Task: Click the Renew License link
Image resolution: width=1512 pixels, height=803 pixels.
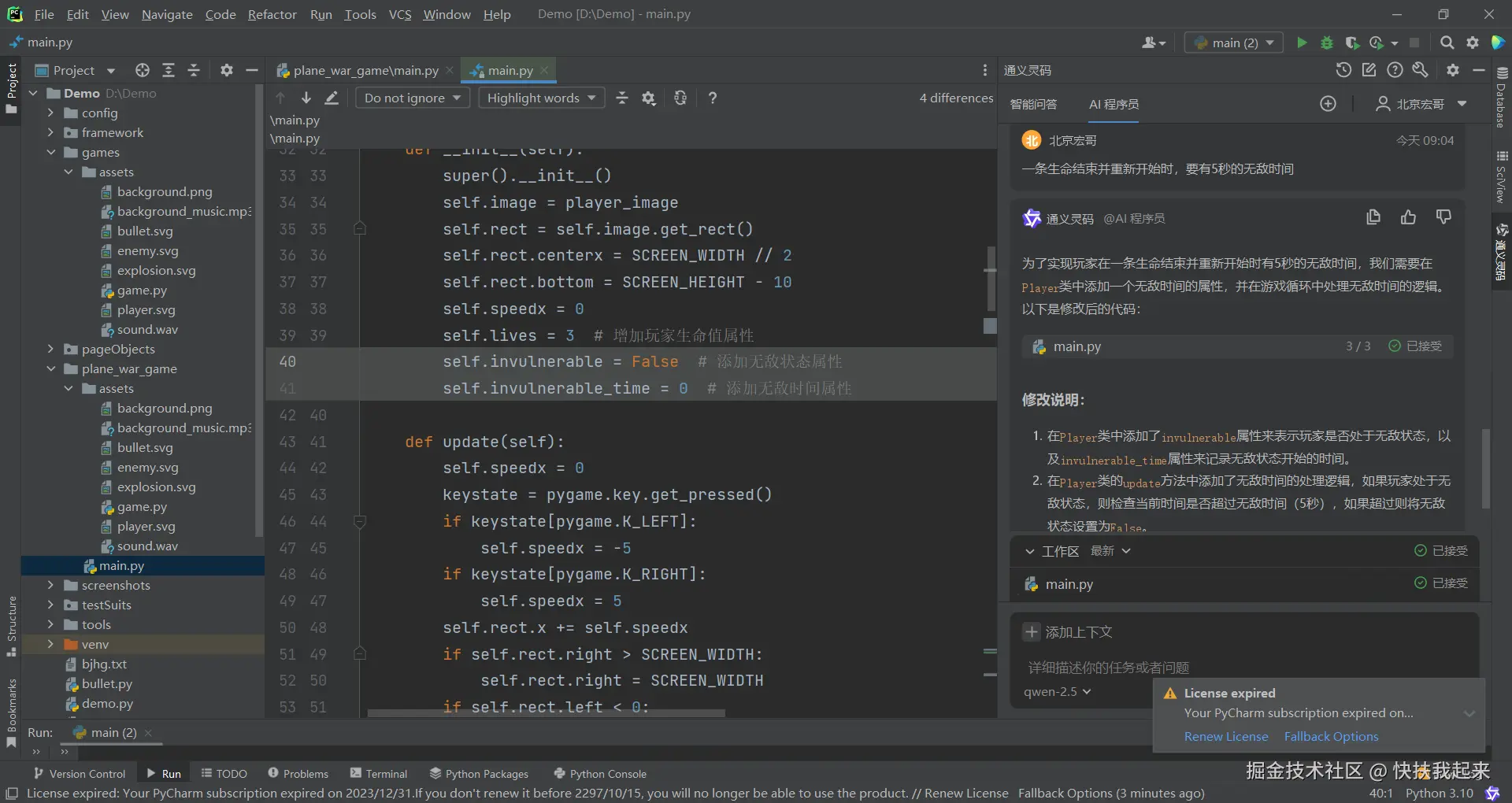Action: point(1226,736)
